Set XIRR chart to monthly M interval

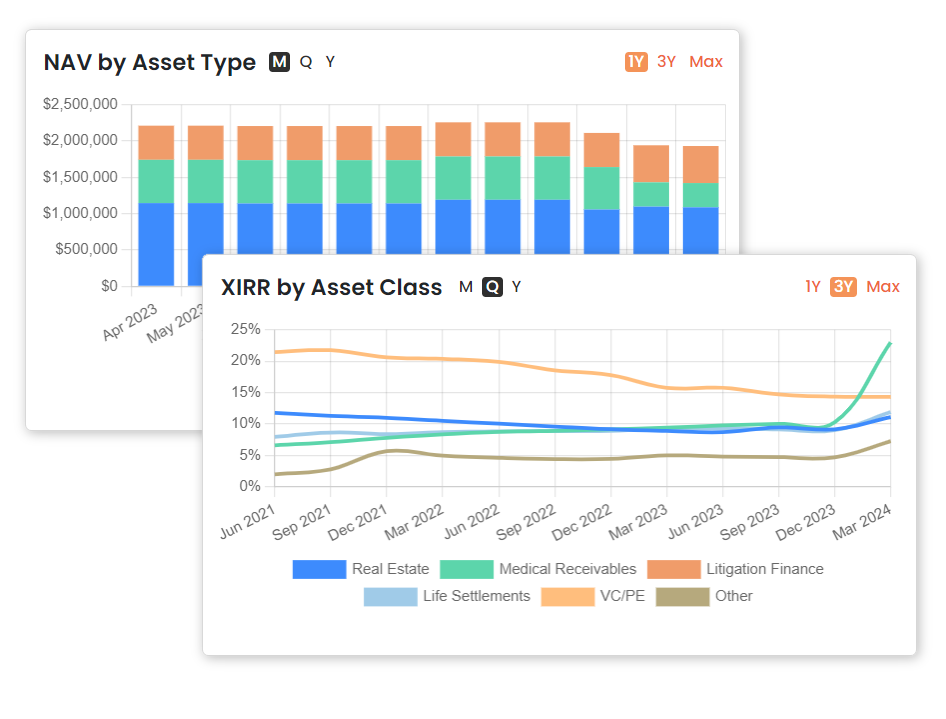pos(466,287)
